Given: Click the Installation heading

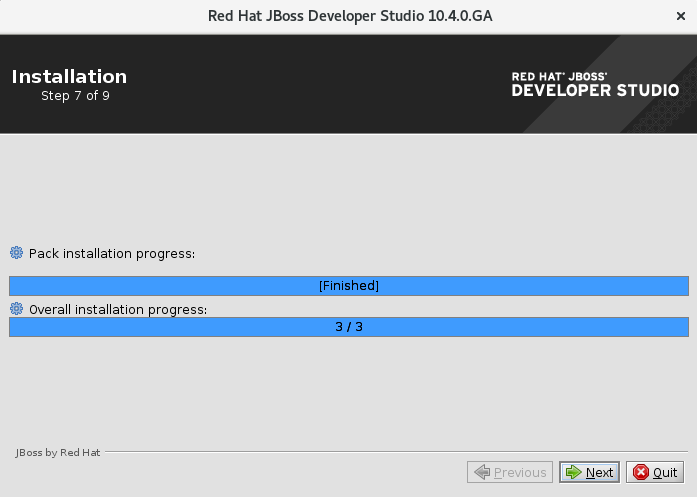Looking at the screenshot, I should [69, 76].
